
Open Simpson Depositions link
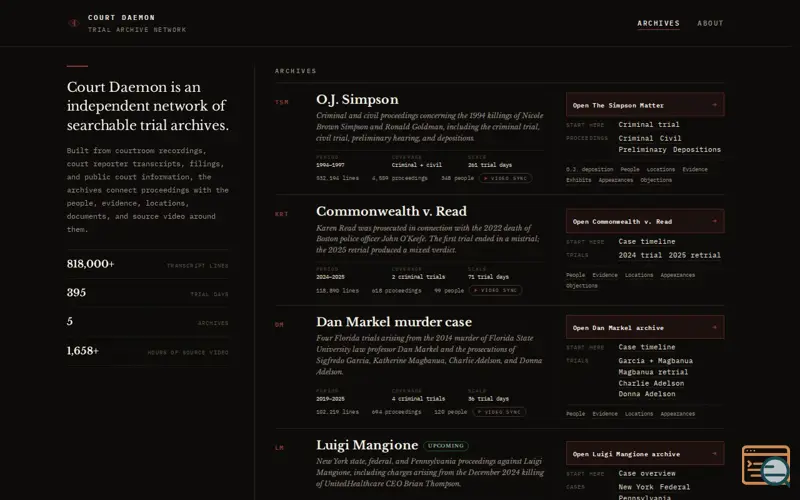pos(696,149)
